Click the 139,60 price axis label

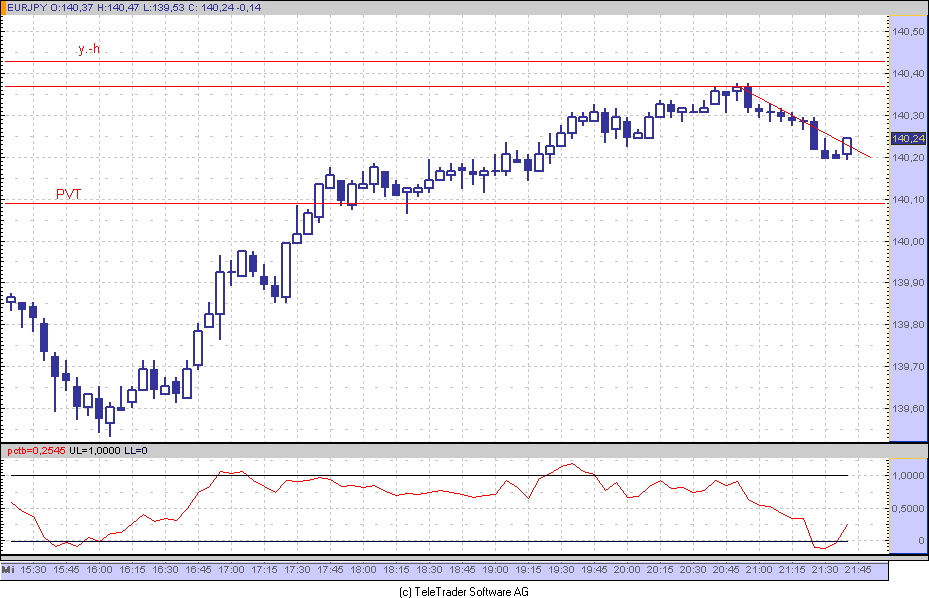point(908,408)
